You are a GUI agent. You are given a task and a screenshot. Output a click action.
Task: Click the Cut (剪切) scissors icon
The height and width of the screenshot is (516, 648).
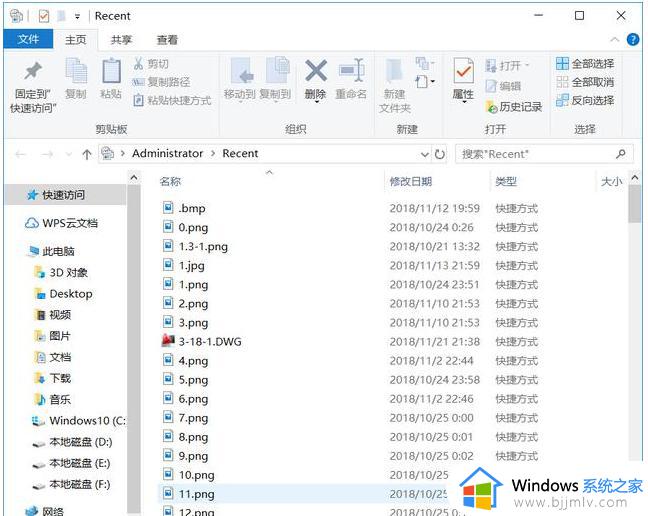pos(138,64)
